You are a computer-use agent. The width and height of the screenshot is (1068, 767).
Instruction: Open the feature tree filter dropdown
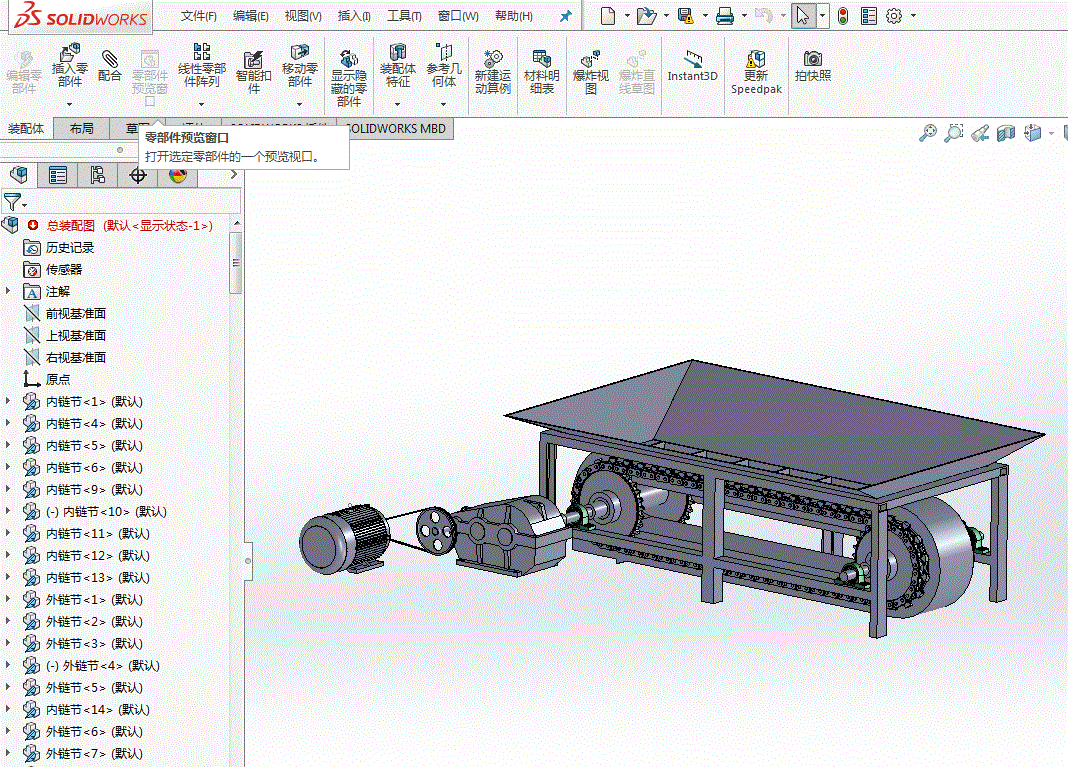[15, 202]
